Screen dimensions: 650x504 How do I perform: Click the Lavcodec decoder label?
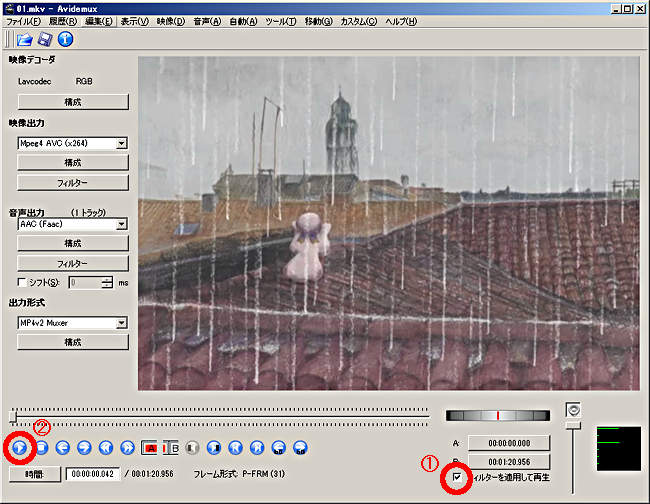(34, 82)
